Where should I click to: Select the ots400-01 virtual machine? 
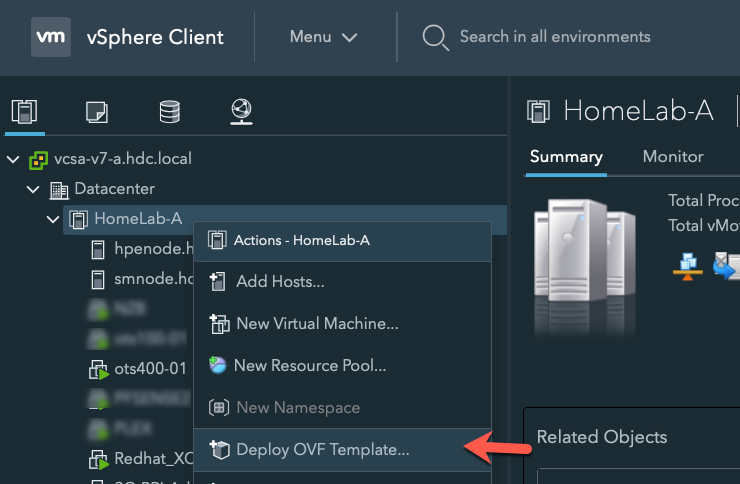pyautogui.click(x=151, y=368)
